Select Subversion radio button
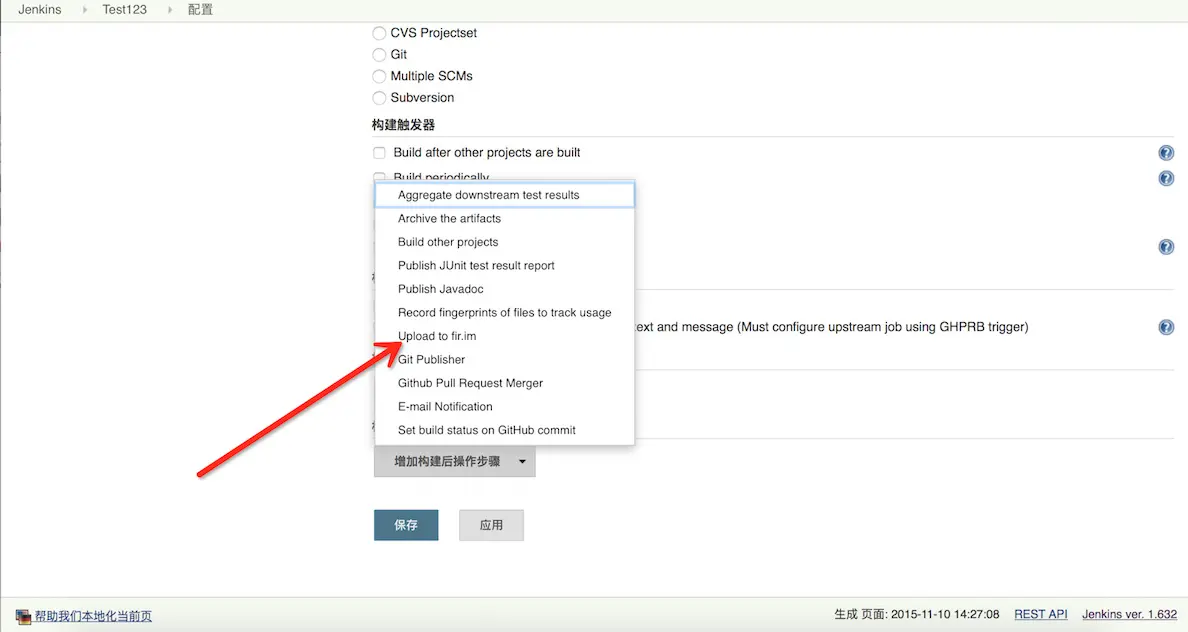 pyautogui.click(x=379, y=98)
